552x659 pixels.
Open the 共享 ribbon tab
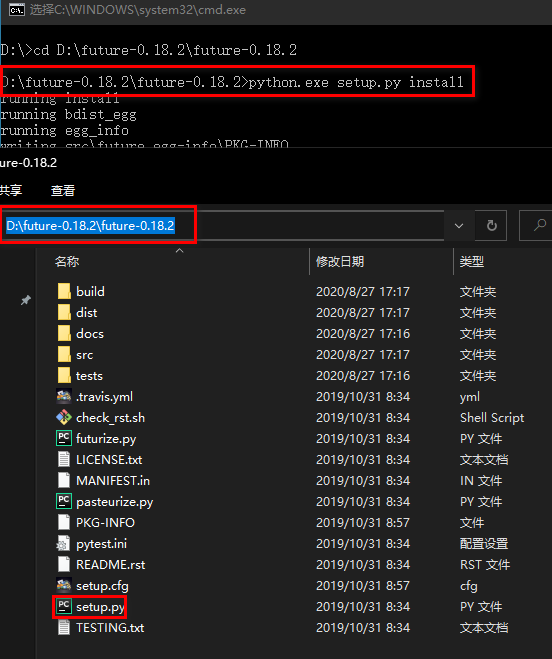click(11, 190)
